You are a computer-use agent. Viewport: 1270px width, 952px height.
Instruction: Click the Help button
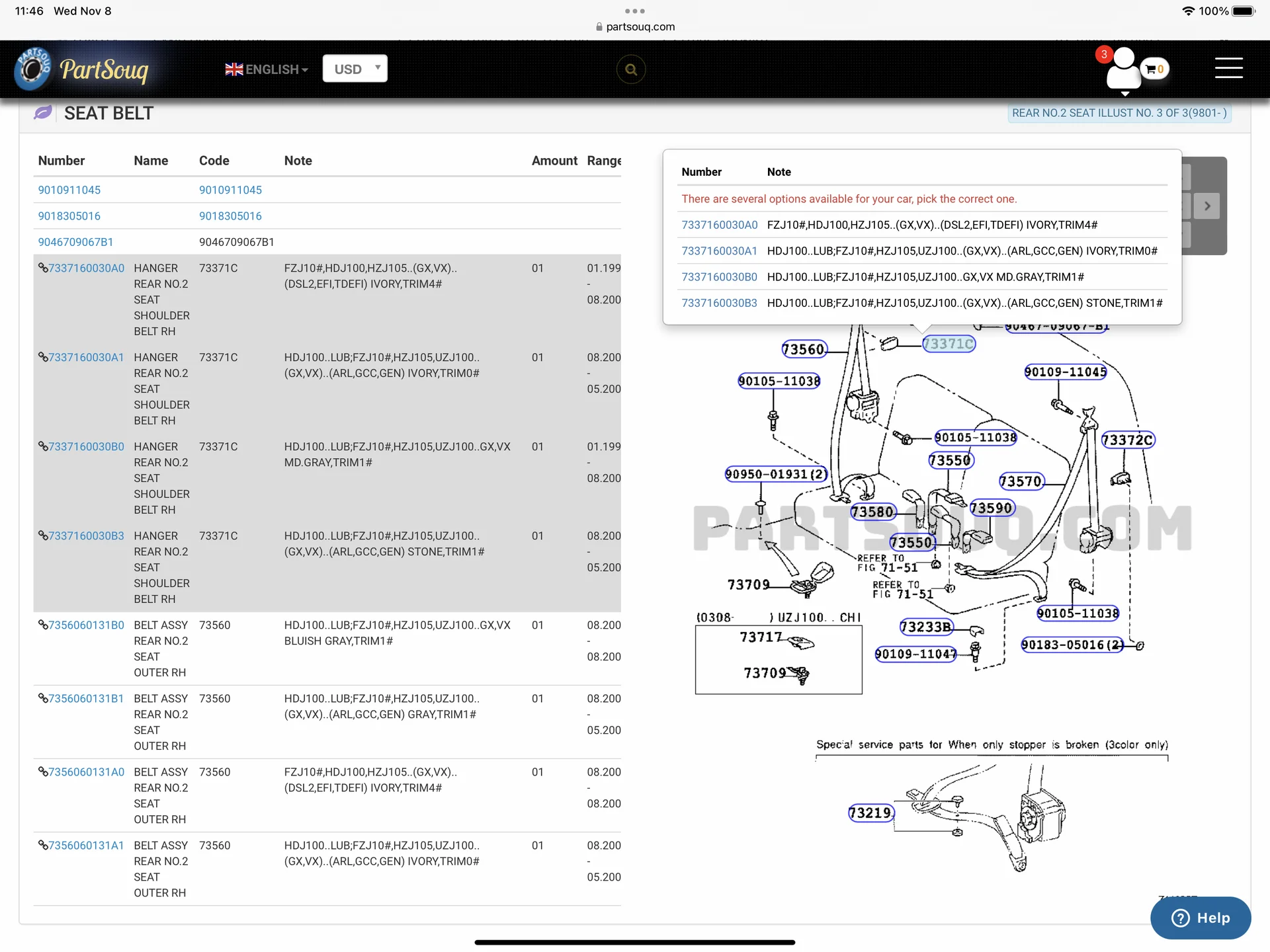click(1200, 918)
